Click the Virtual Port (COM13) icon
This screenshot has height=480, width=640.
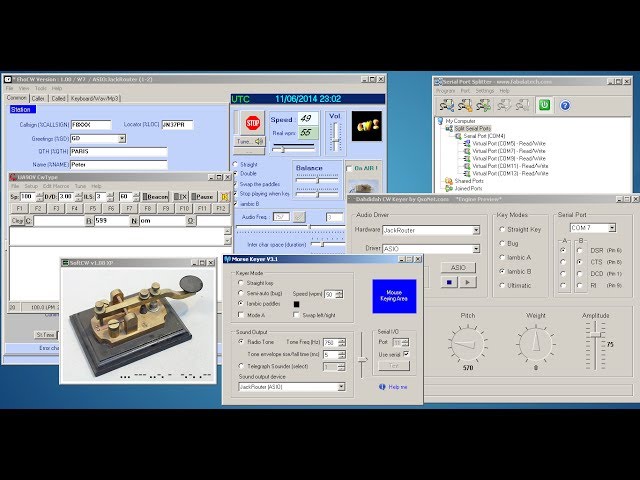pos(467,173)
